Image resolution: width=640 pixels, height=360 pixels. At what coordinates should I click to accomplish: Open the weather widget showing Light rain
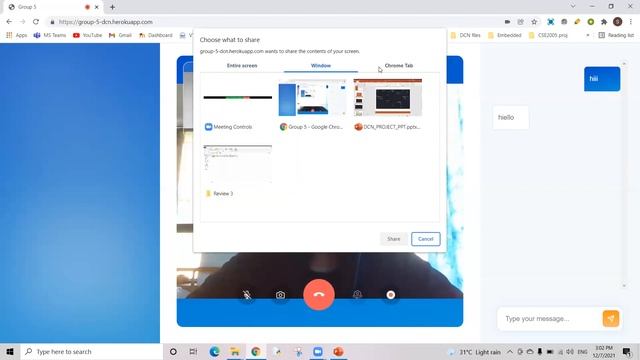(x=475, y=352)
